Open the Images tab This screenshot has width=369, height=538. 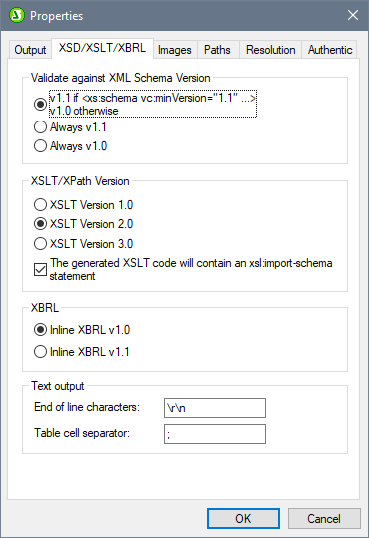coord(175,50)
